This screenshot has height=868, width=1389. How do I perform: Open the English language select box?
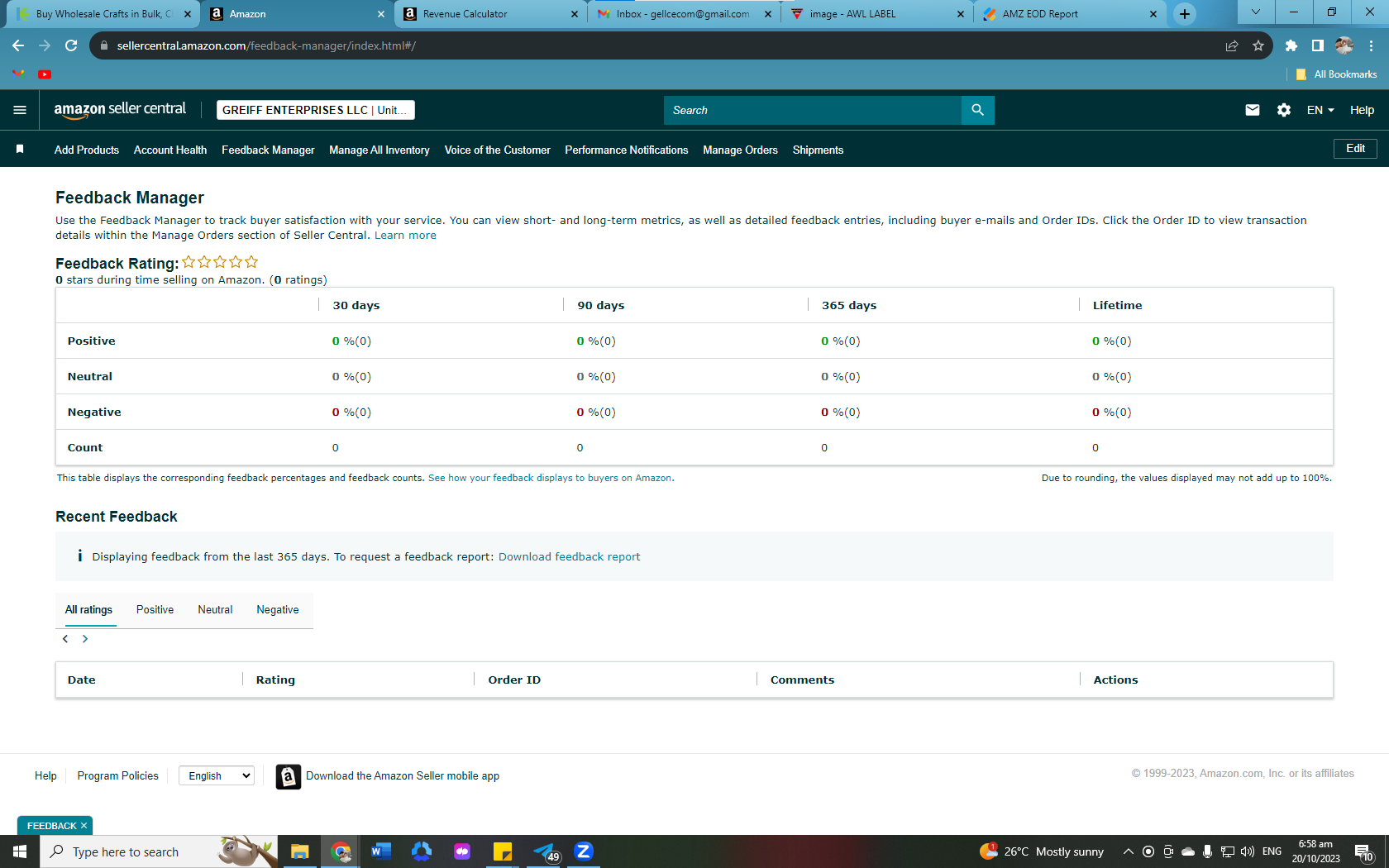(x=217, y=775)
